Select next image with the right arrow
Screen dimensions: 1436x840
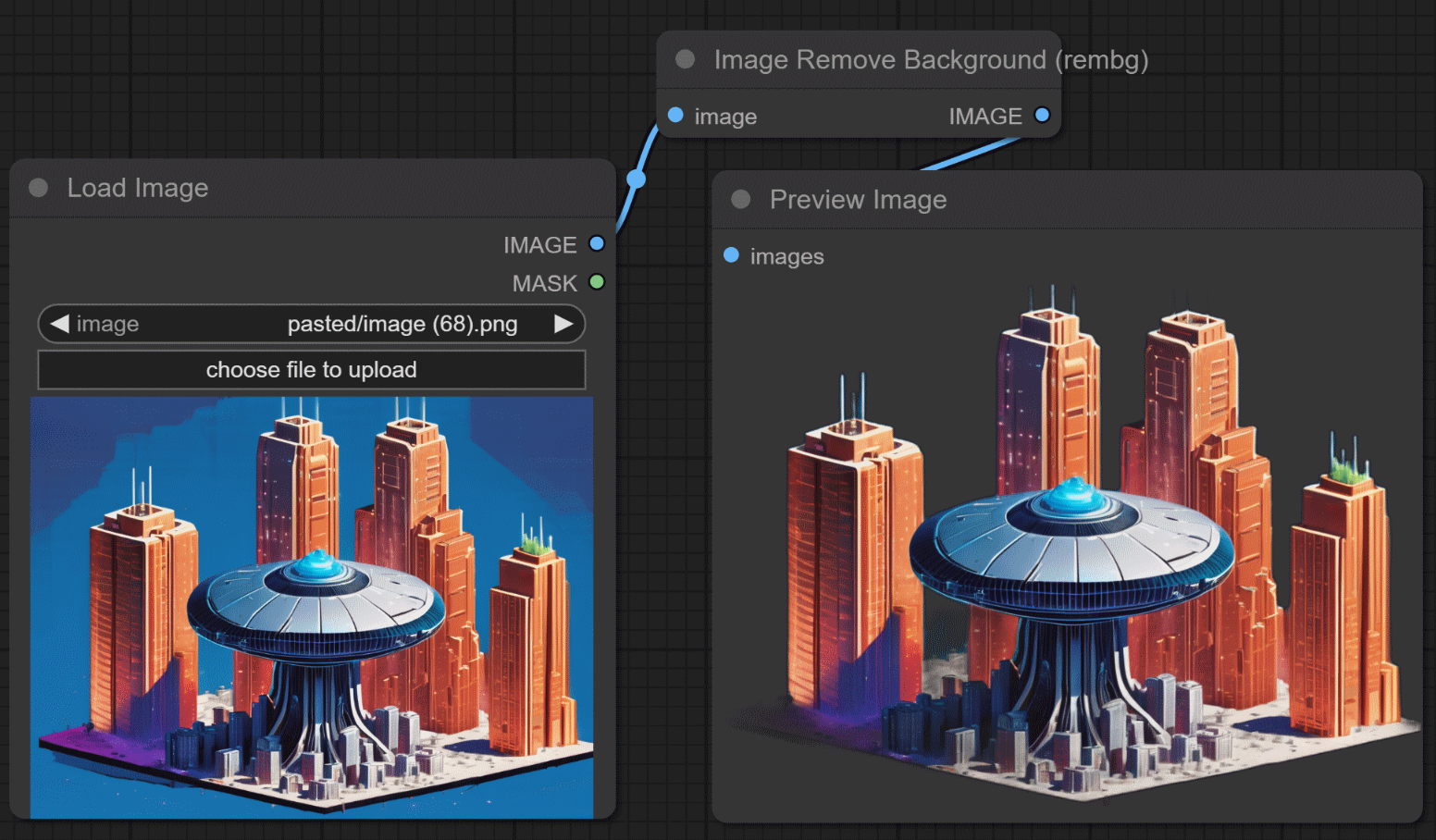pos(563,324)
